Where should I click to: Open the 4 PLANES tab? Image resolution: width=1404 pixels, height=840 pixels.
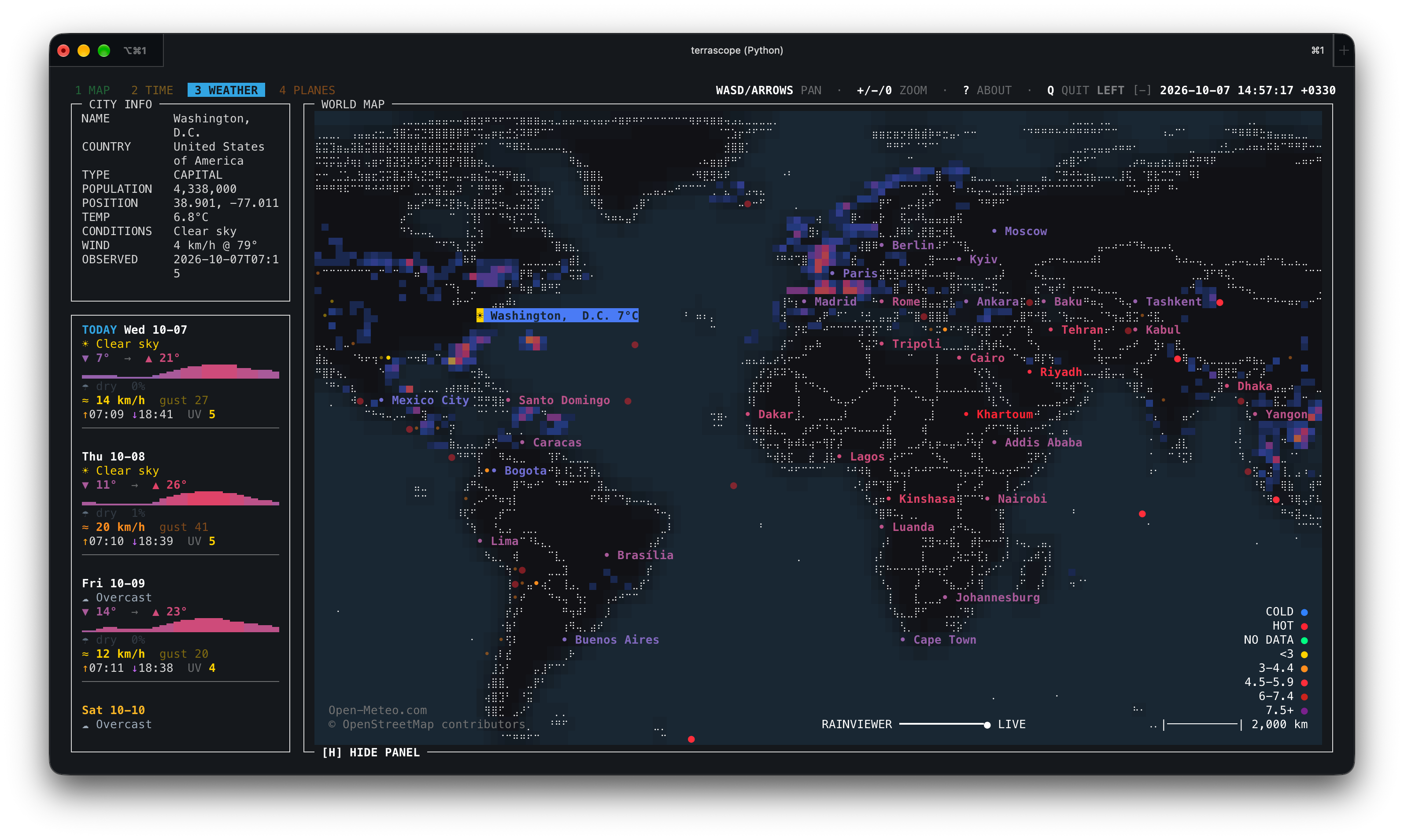pos(307,90)
